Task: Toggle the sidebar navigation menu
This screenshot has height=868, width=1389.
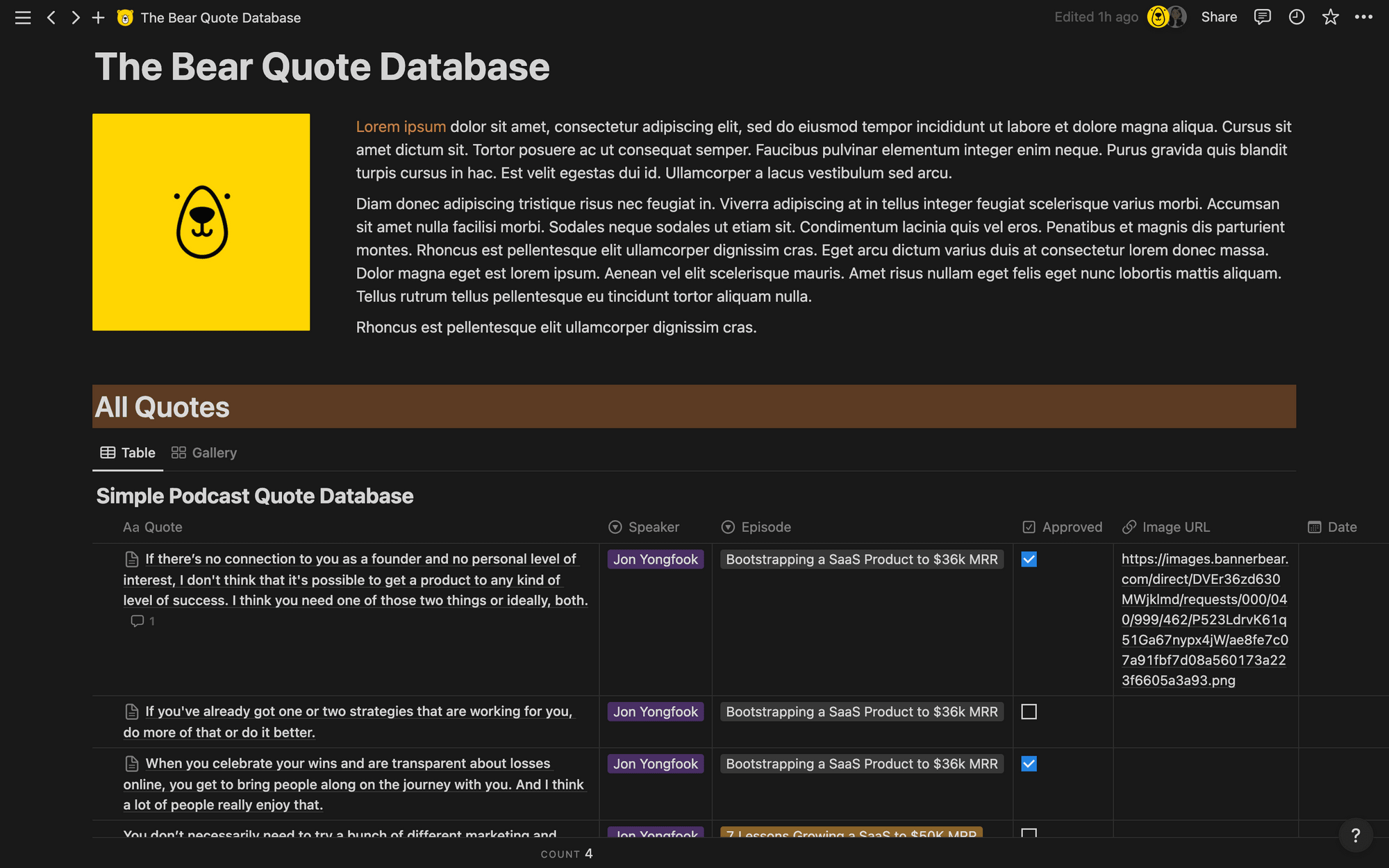Action: pos(22,17)
